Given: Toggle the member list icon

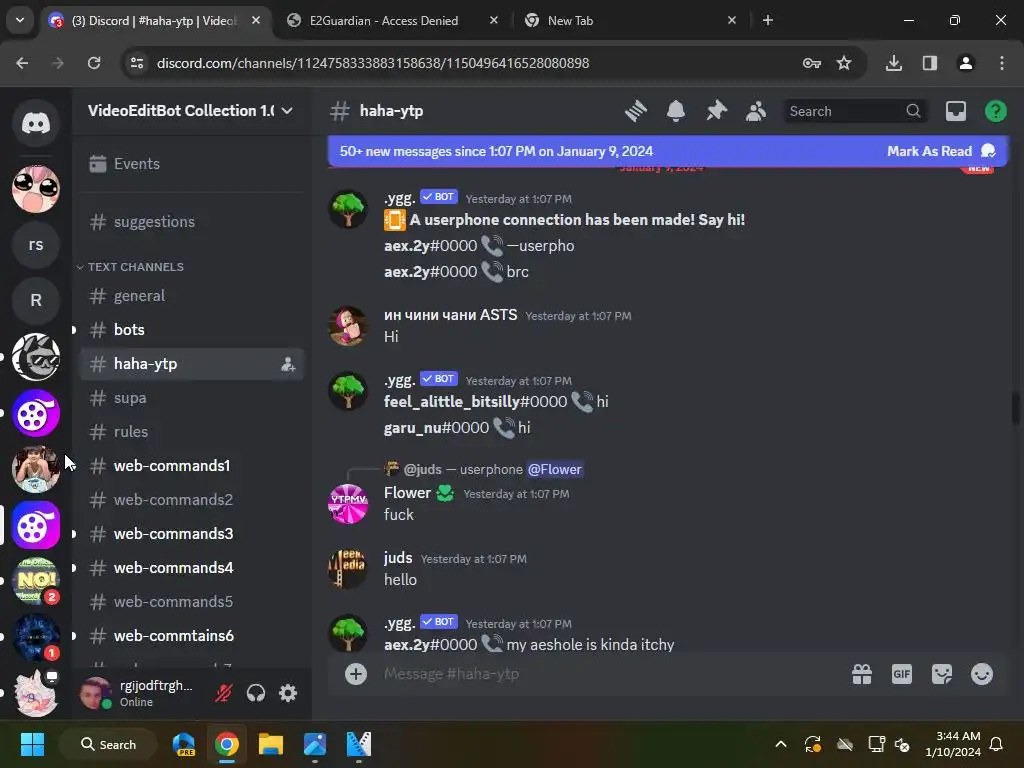Looking at the screenshot, I should tap(756, 111).
